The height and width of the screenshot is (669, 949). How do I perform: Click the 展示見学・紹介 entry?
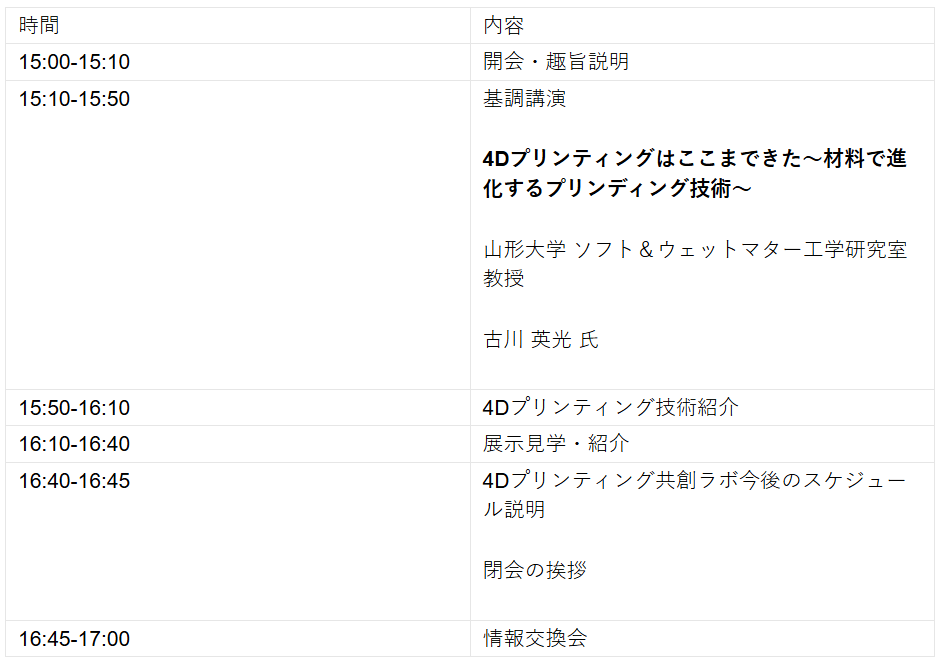click(555, 444)
